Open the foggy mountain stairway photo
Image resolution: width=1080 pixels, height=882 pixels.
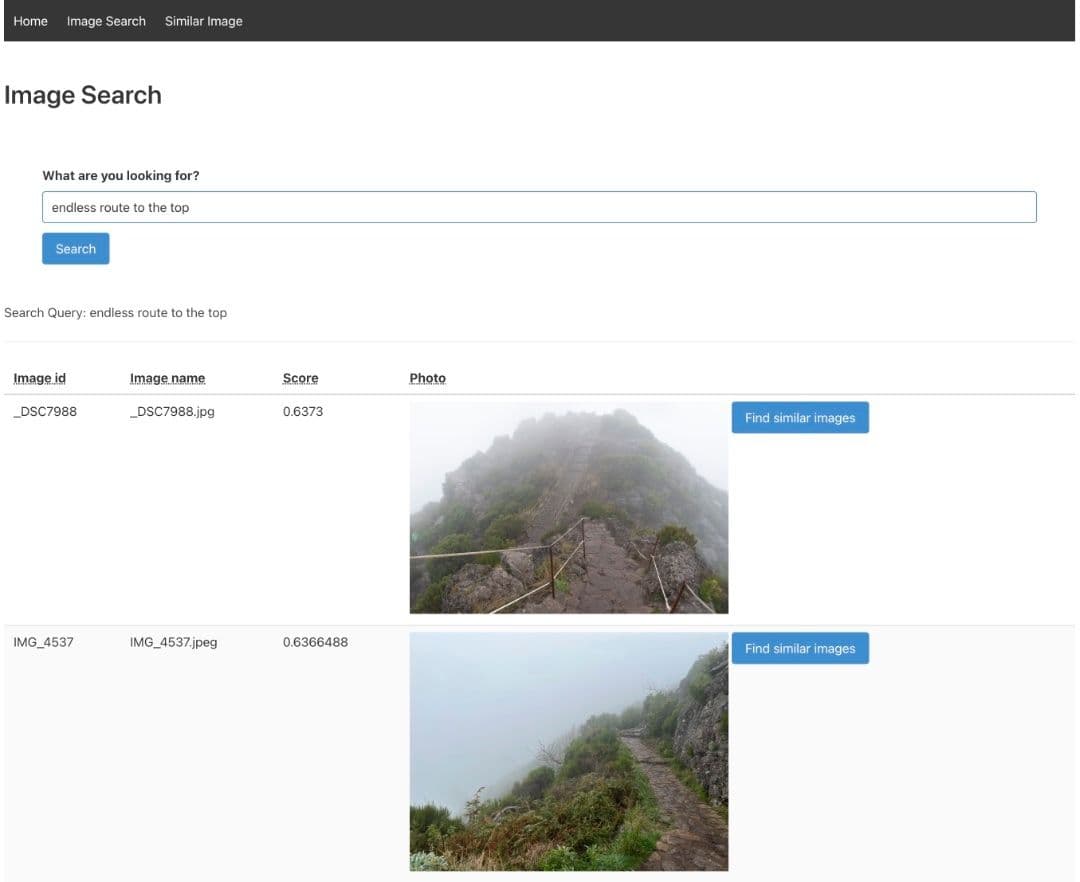point(568,507)
